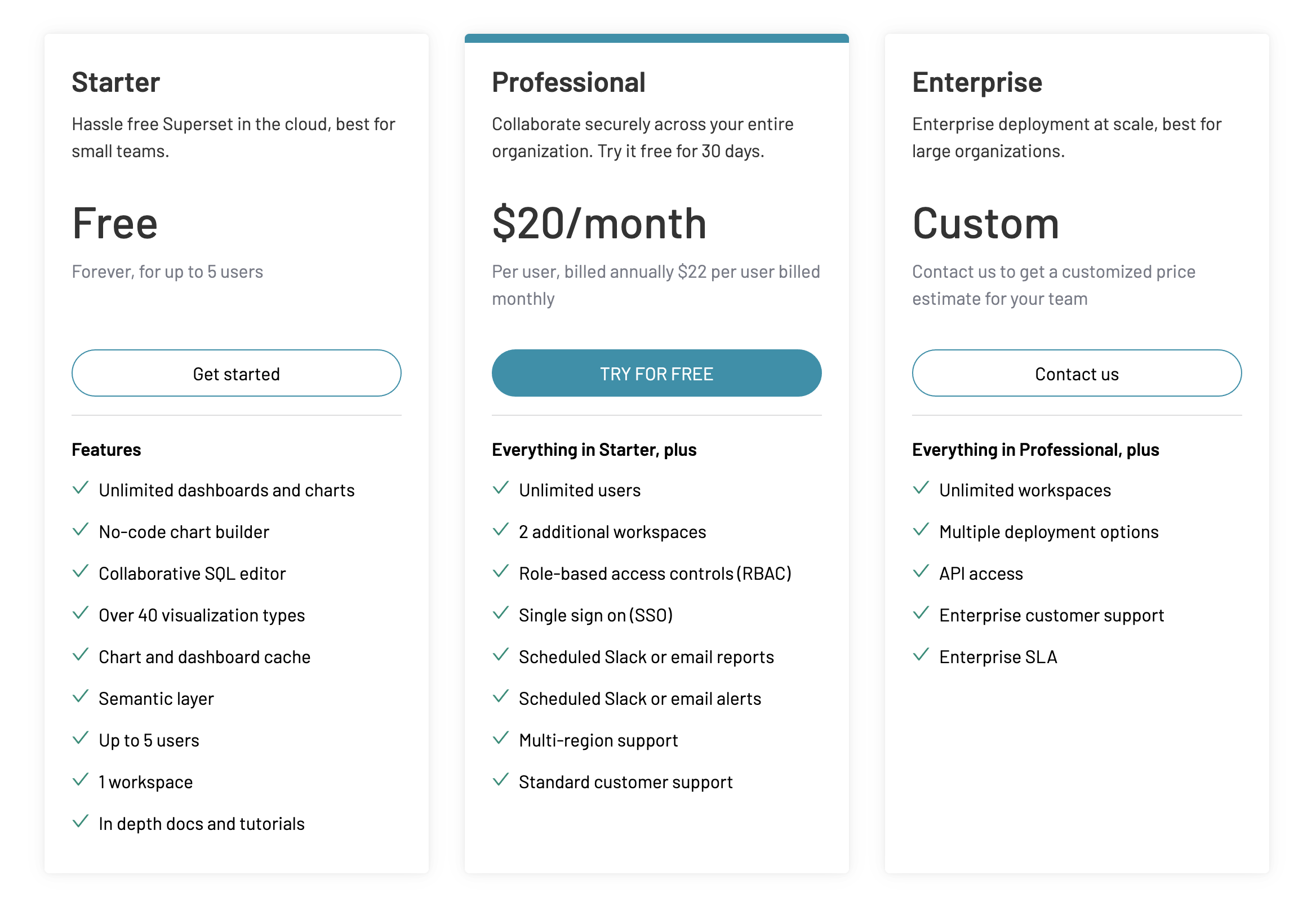Click the Enterprise customer support feature
This screenshot has height=915, width=1316.
[1051, 615]
